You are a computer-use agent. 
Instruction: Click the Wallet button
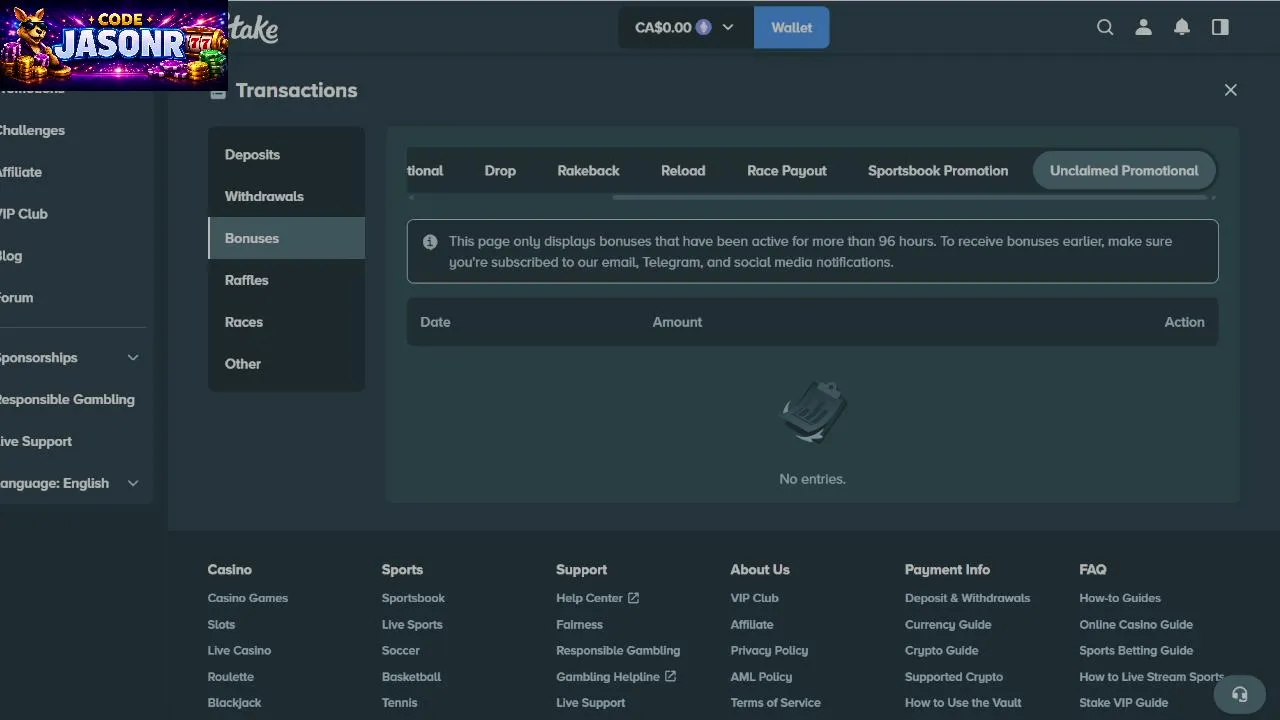click(x=792, y=28)
